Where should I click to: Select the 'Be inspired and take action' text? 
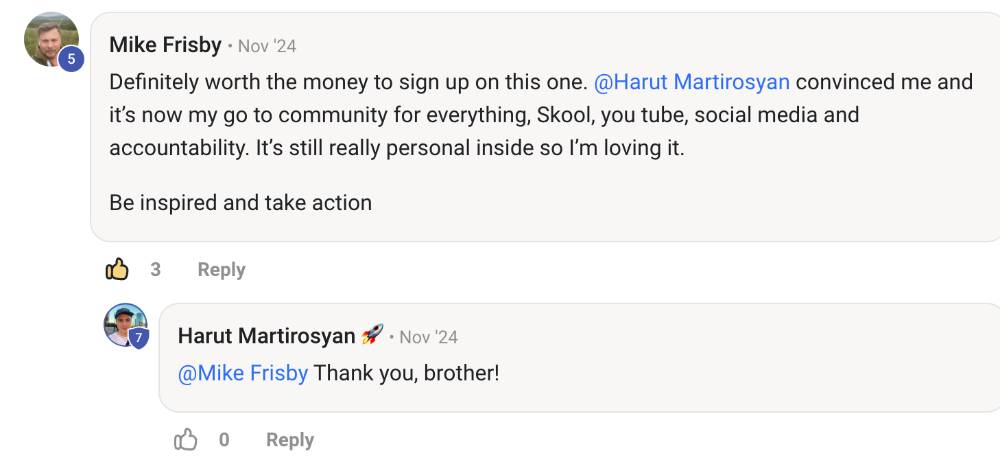(240, 203)
